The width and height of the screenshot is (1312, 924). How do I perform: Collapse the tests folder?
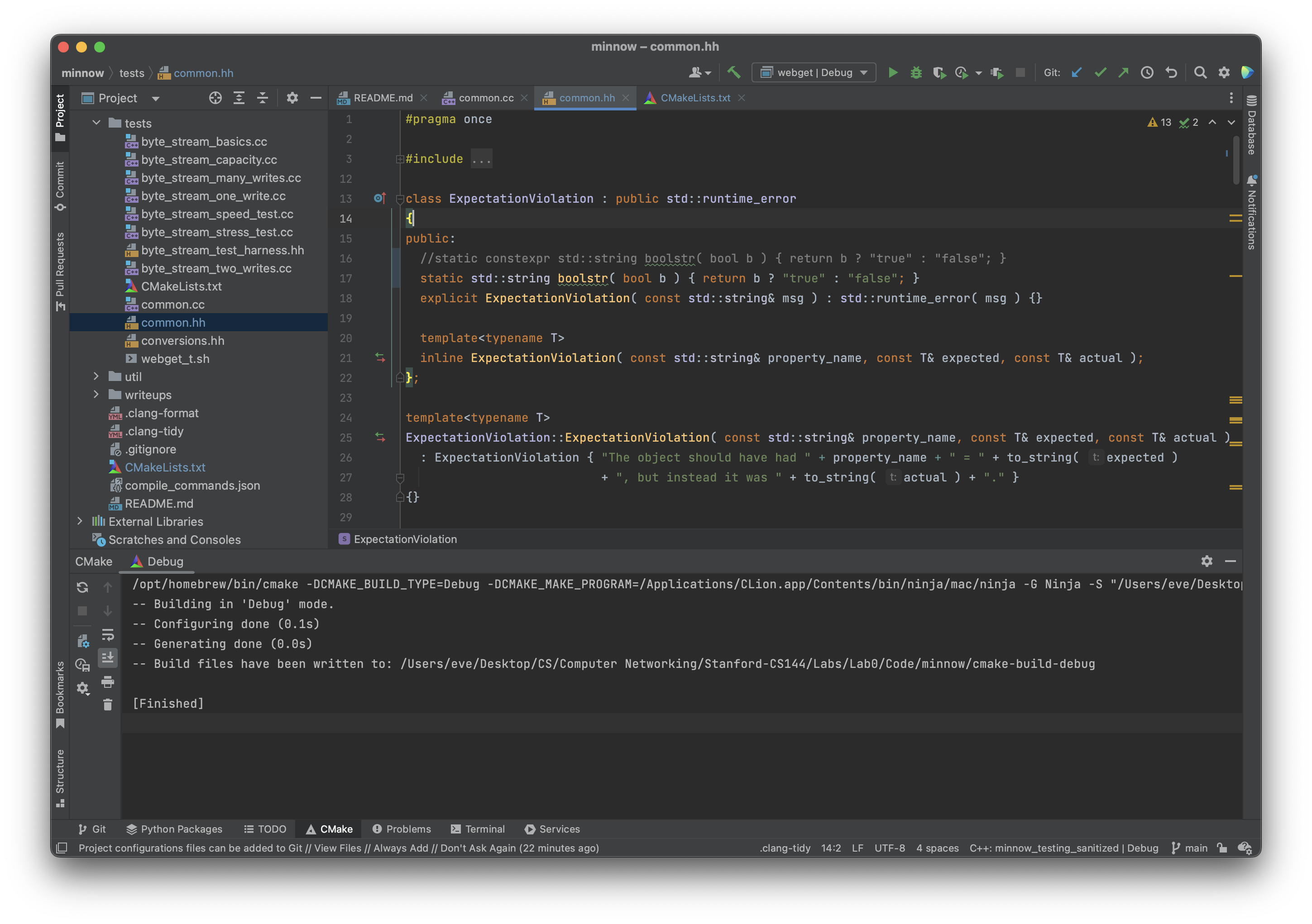96,123
